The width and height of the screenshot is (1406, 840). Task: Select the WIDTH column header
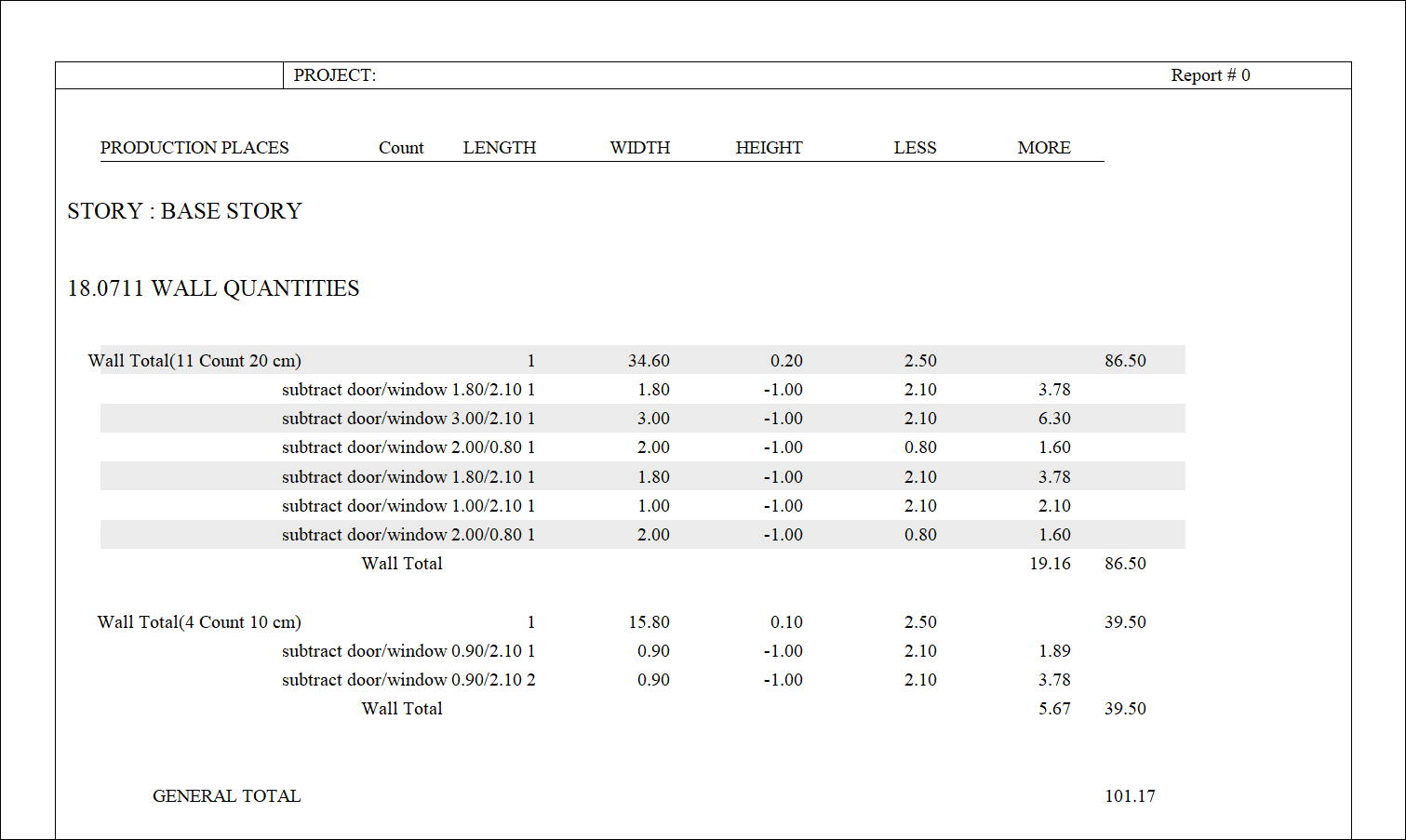640,148
